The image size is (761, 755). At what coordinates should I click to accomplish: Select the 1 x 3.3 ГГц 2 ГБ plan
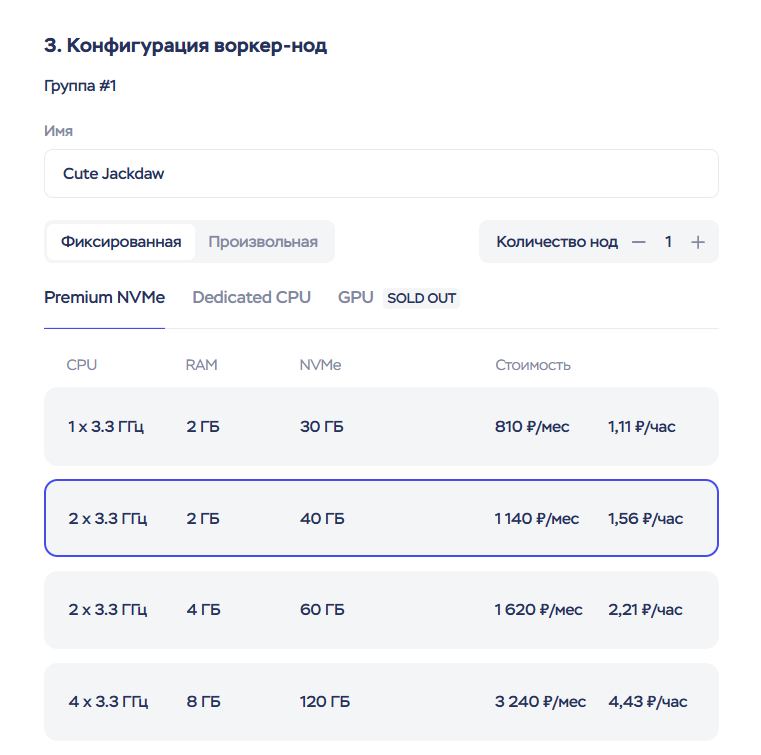click(380, 427)
